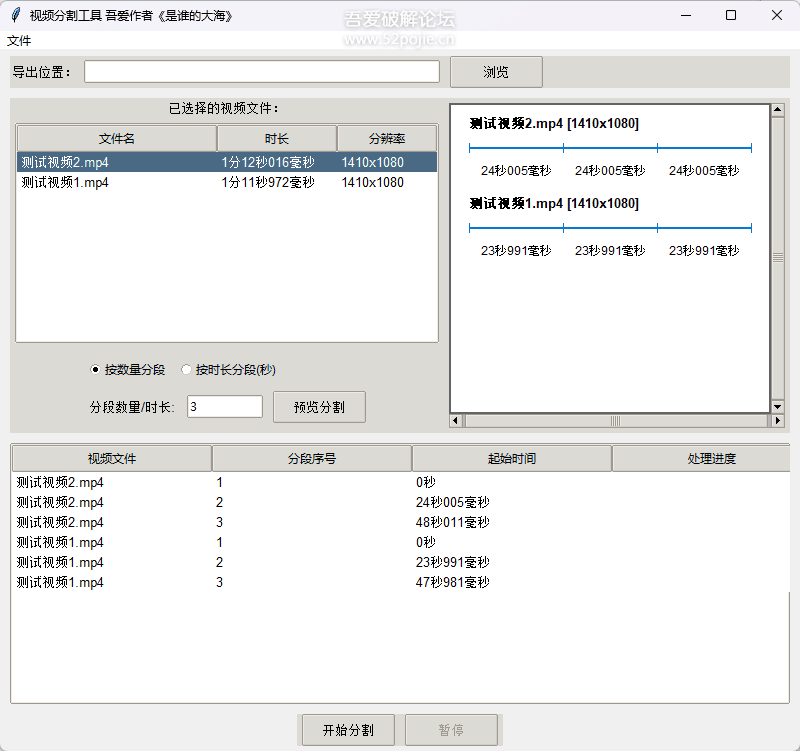Select 测试视频2.mp4 row in file list
This screenshot has width=800, height=751.
click(x=227, y=162)
